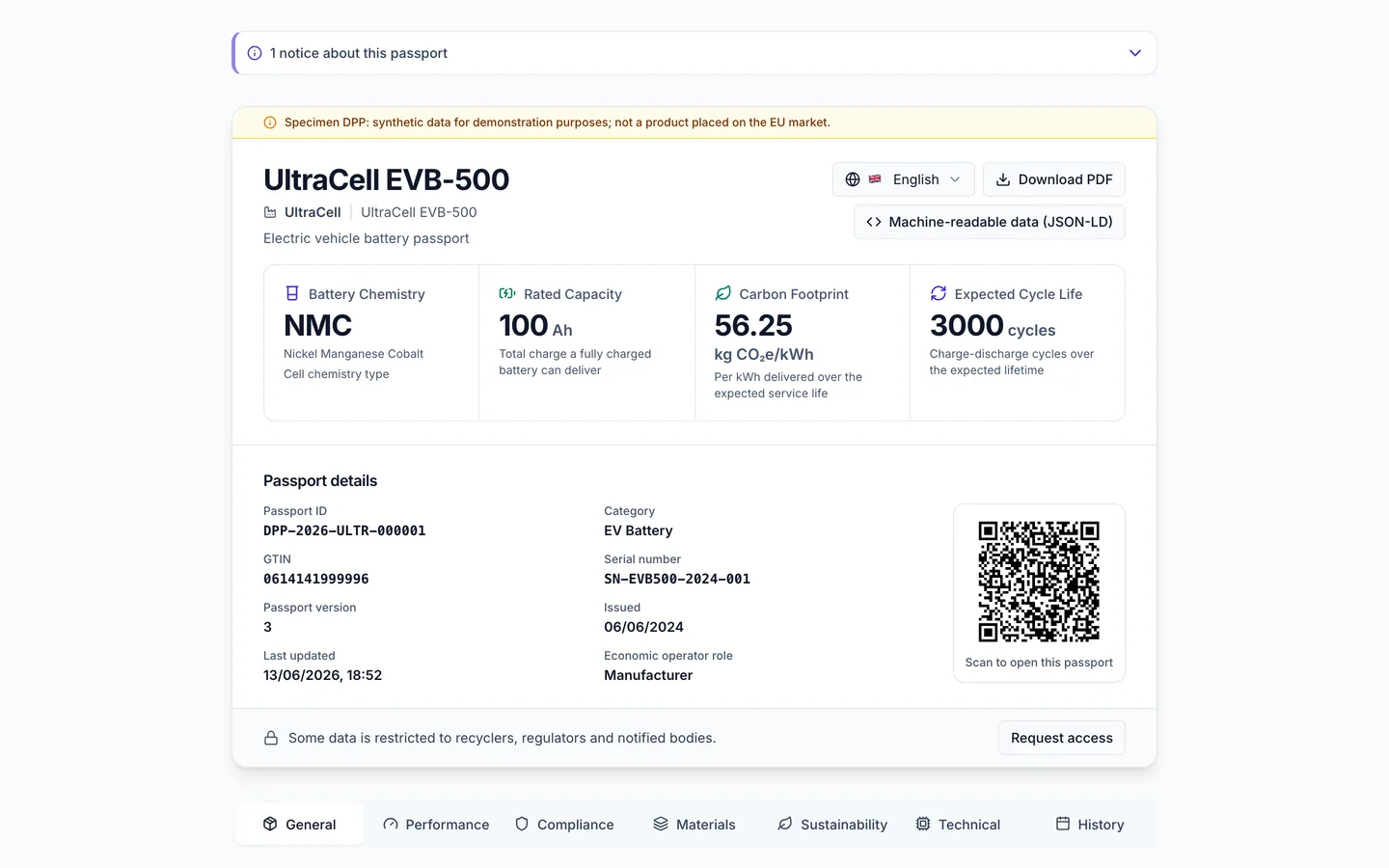Click the NMC chemistry value

(317, 325)
